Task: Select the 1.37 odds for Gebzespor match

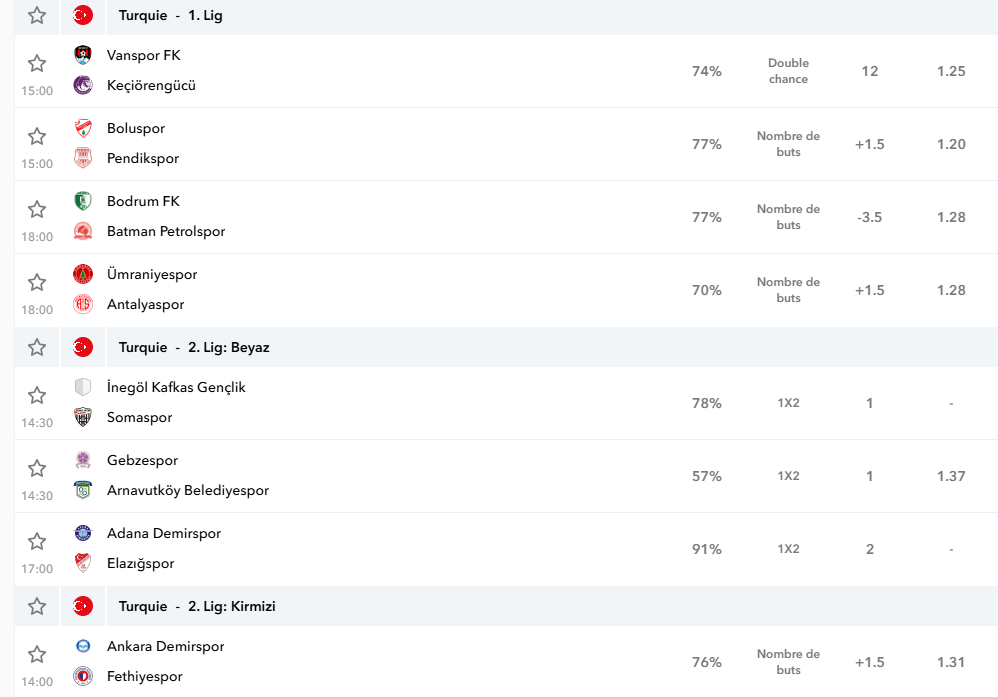Action: (951, 476)
